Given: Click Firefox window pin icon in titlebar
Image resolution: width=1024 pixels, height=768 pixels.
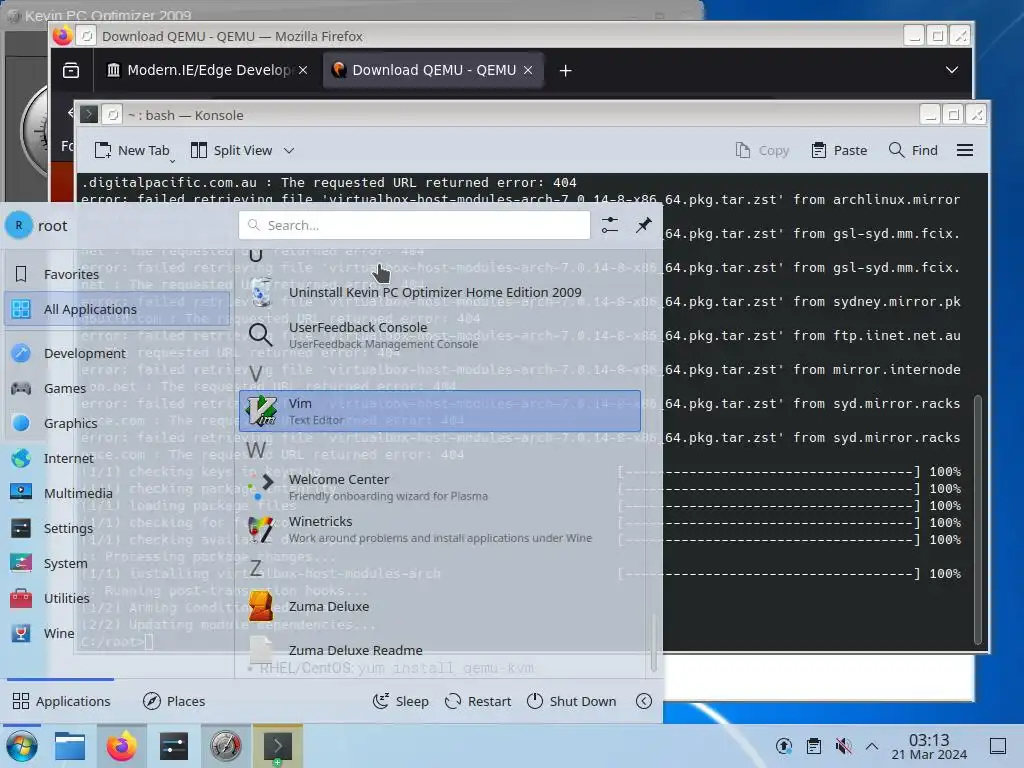Looking at the screenshot, I should tap(86, 36).
